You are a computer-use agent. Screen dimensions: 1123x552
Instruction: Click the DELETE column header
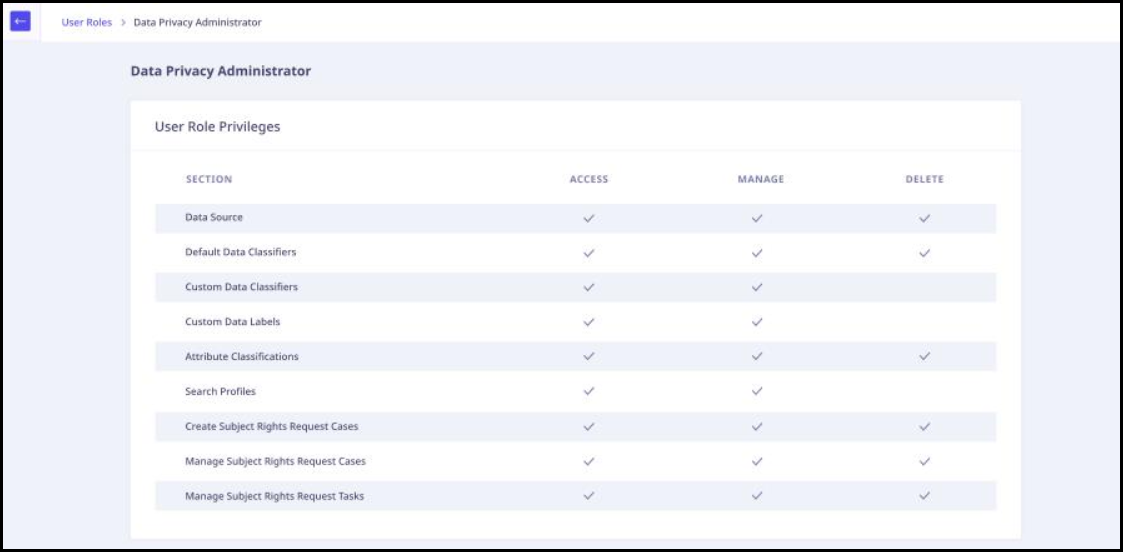925,179
